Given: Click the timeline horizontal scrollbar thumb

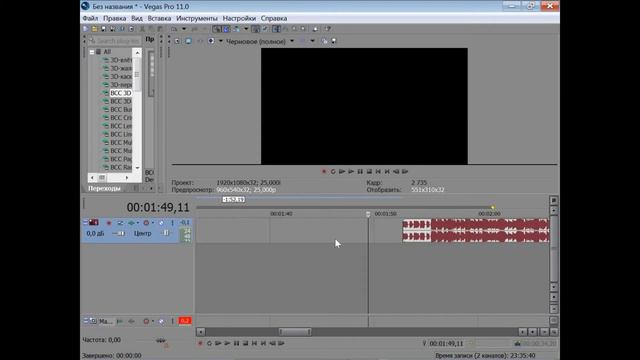Looking at the screenshot, I should pyautogui.click(x=295, y=332).
